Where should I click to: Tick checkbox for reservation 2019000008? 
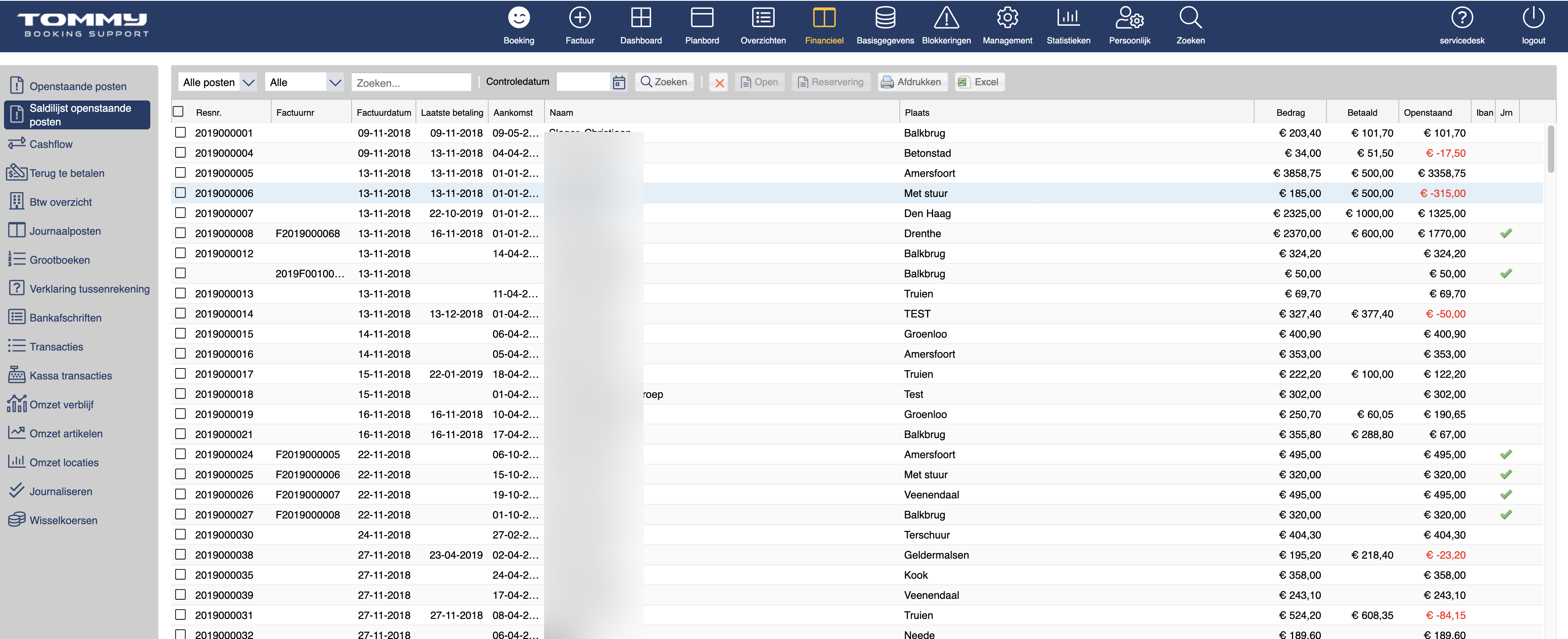point(180,232)
